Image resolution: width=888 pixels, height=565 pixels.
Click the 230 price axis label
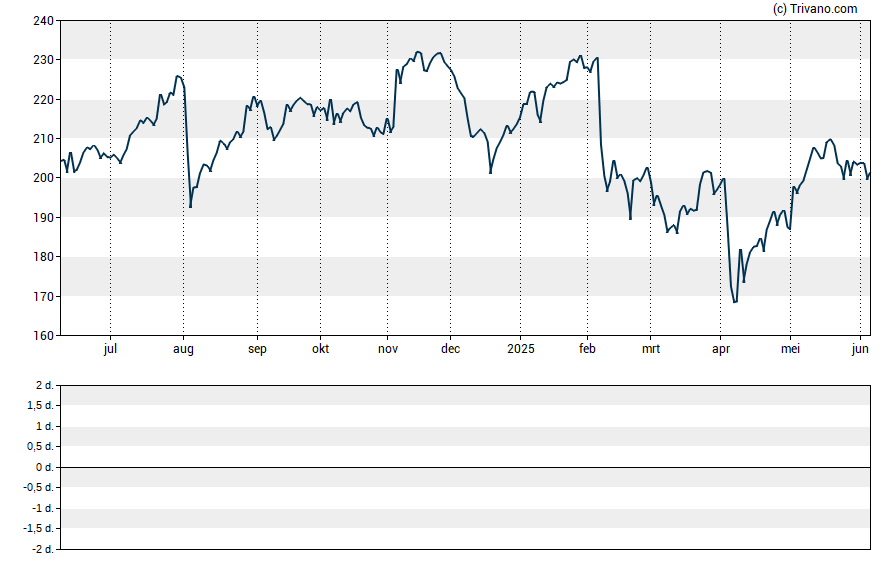44,60
